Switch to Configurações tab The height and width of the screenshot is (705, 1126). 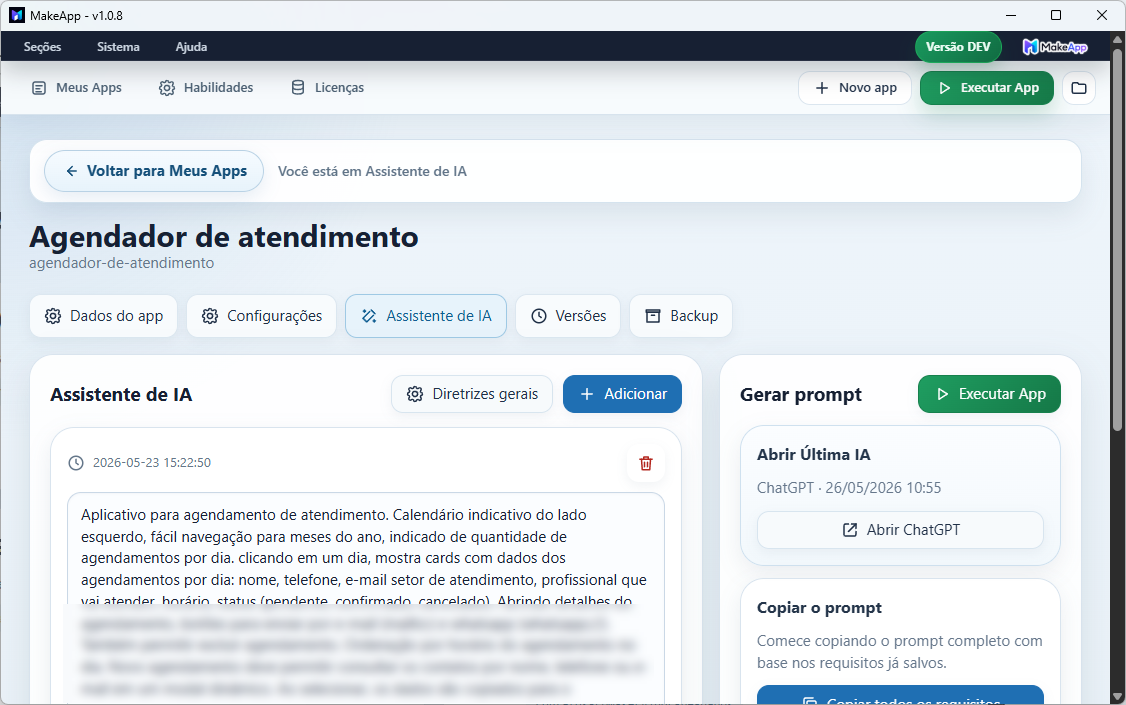click(261, 316)
